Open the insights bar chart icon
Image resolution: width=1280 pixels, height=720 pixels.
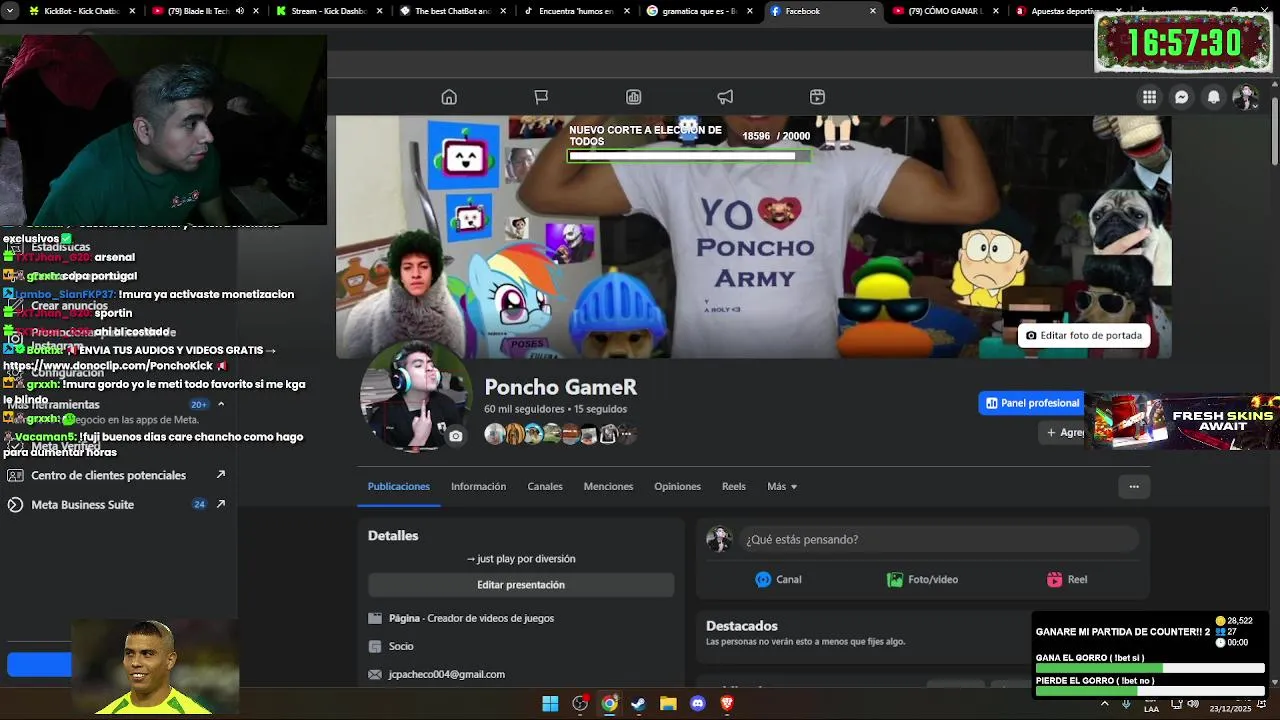click(x=633, y=97)
